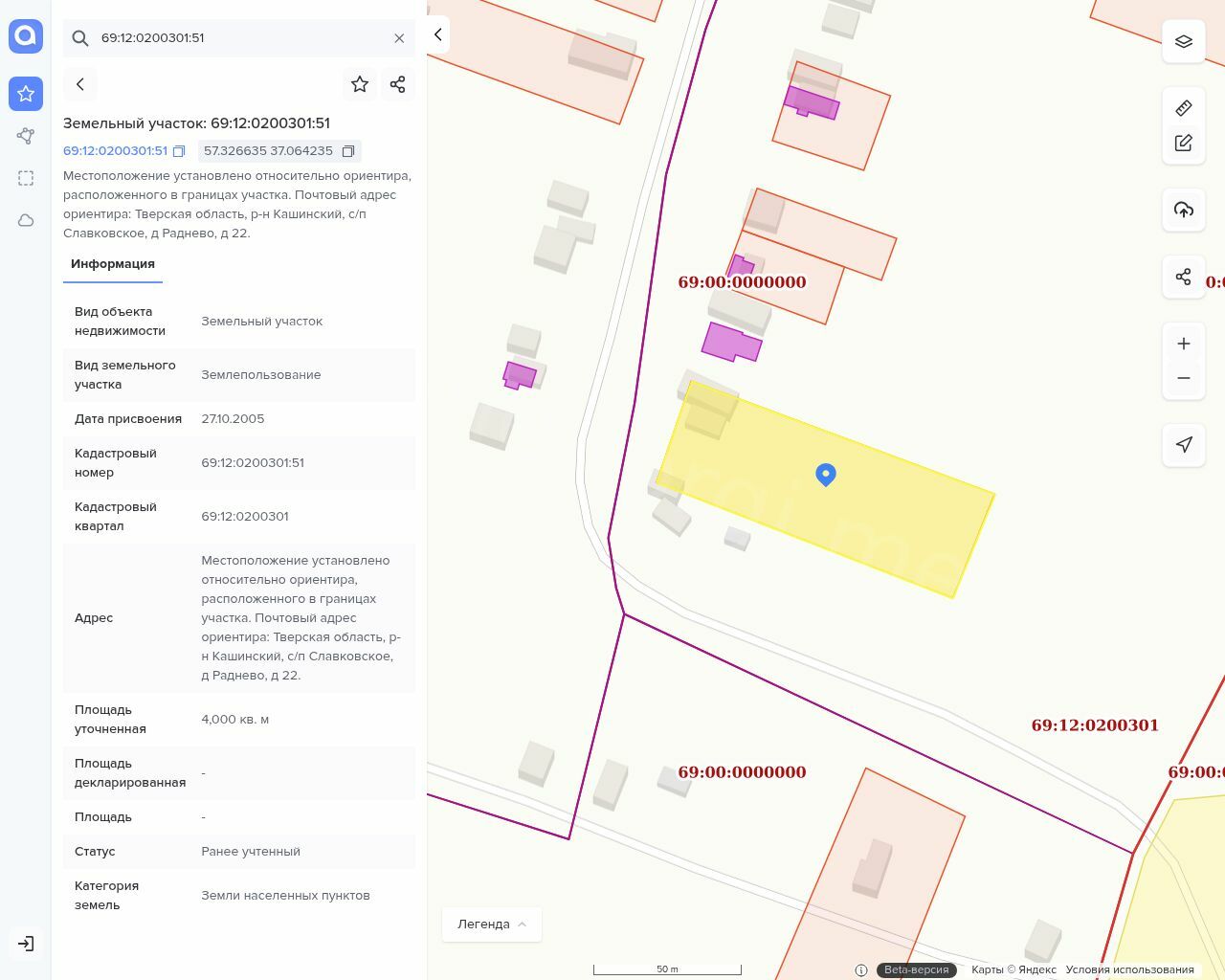Image resolution: width=1225 pixels, height=980 pixels.
Task: Locate my position with the arrow icon
Action: (1183, 445)
